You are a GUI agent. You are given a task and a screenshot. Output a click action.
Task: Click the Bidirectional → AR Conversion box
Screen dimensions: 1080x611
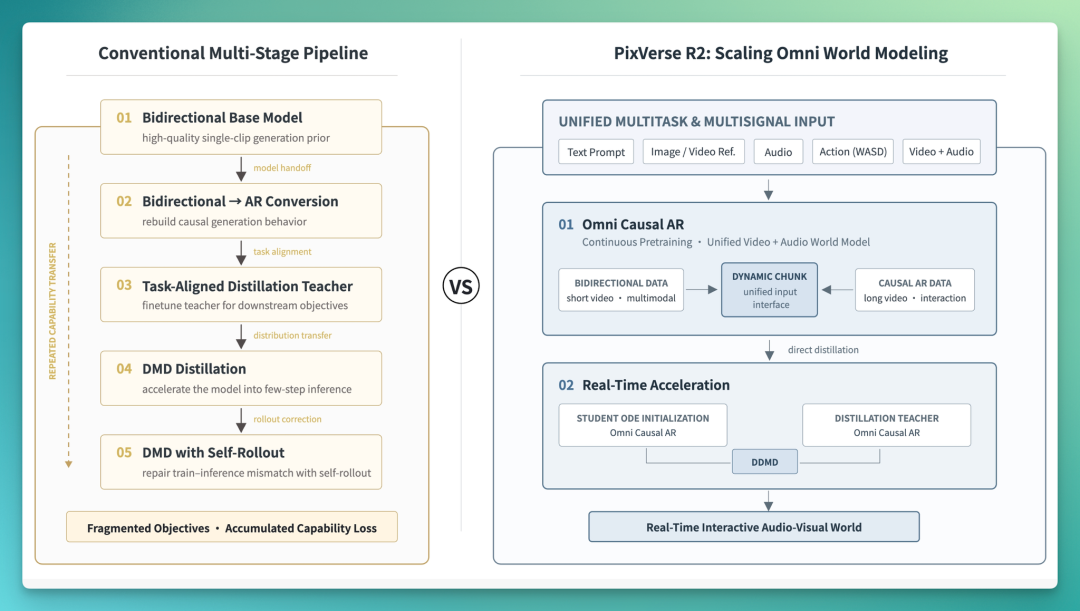(241, 211)
